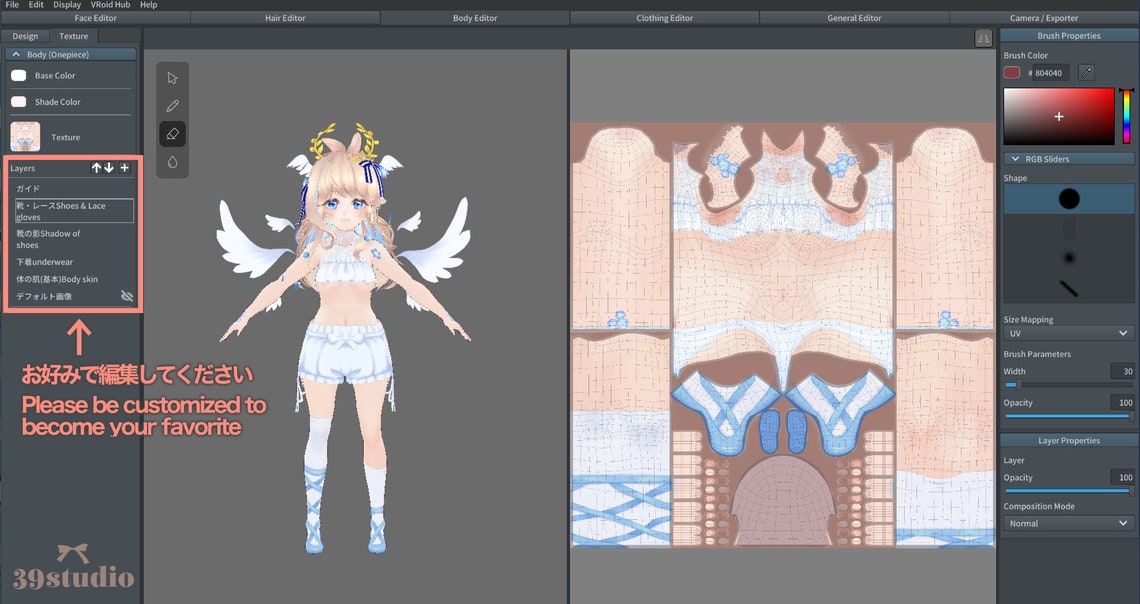Click the Base Color label

55,76
